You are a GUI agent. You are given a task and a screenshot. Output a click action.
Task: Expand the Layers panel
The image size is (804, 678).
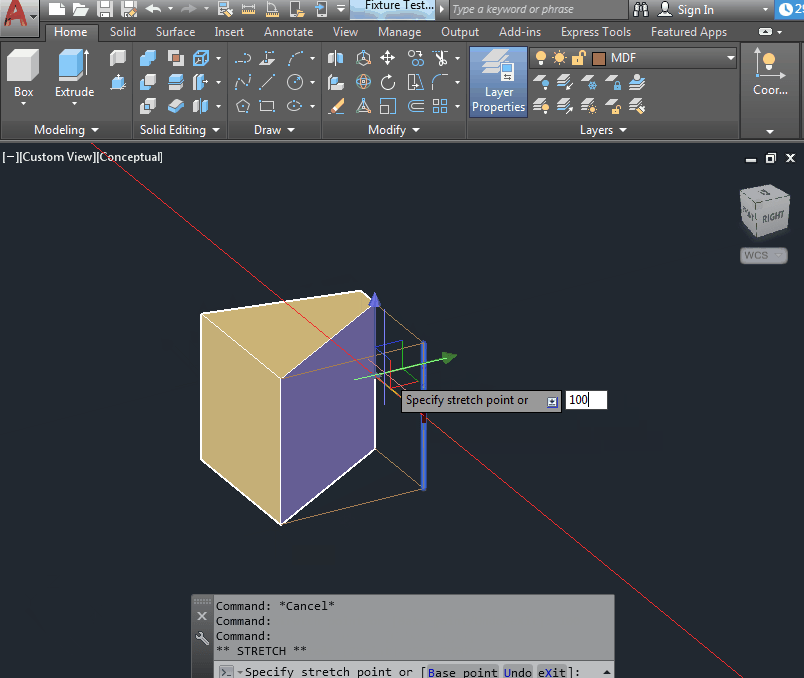coord(603,130)
